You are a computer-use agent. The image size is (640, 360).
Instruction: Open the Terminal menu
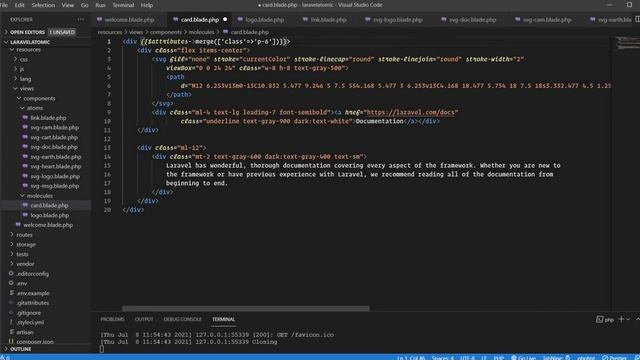[123, 5]
